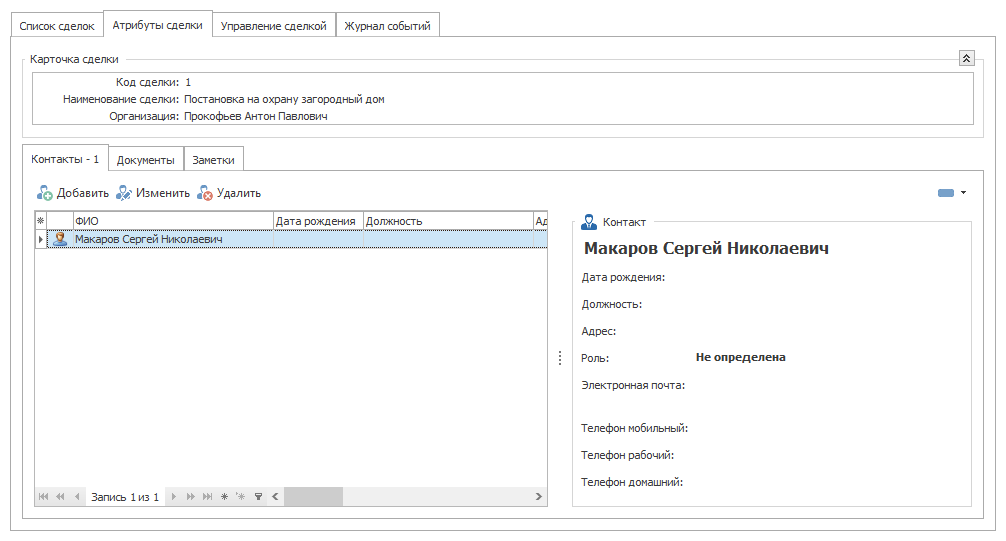Viewport: 1006px width, 541px height.
Task: Collapse the Карточка сделки panel
Action: click(x=966, y=58)
